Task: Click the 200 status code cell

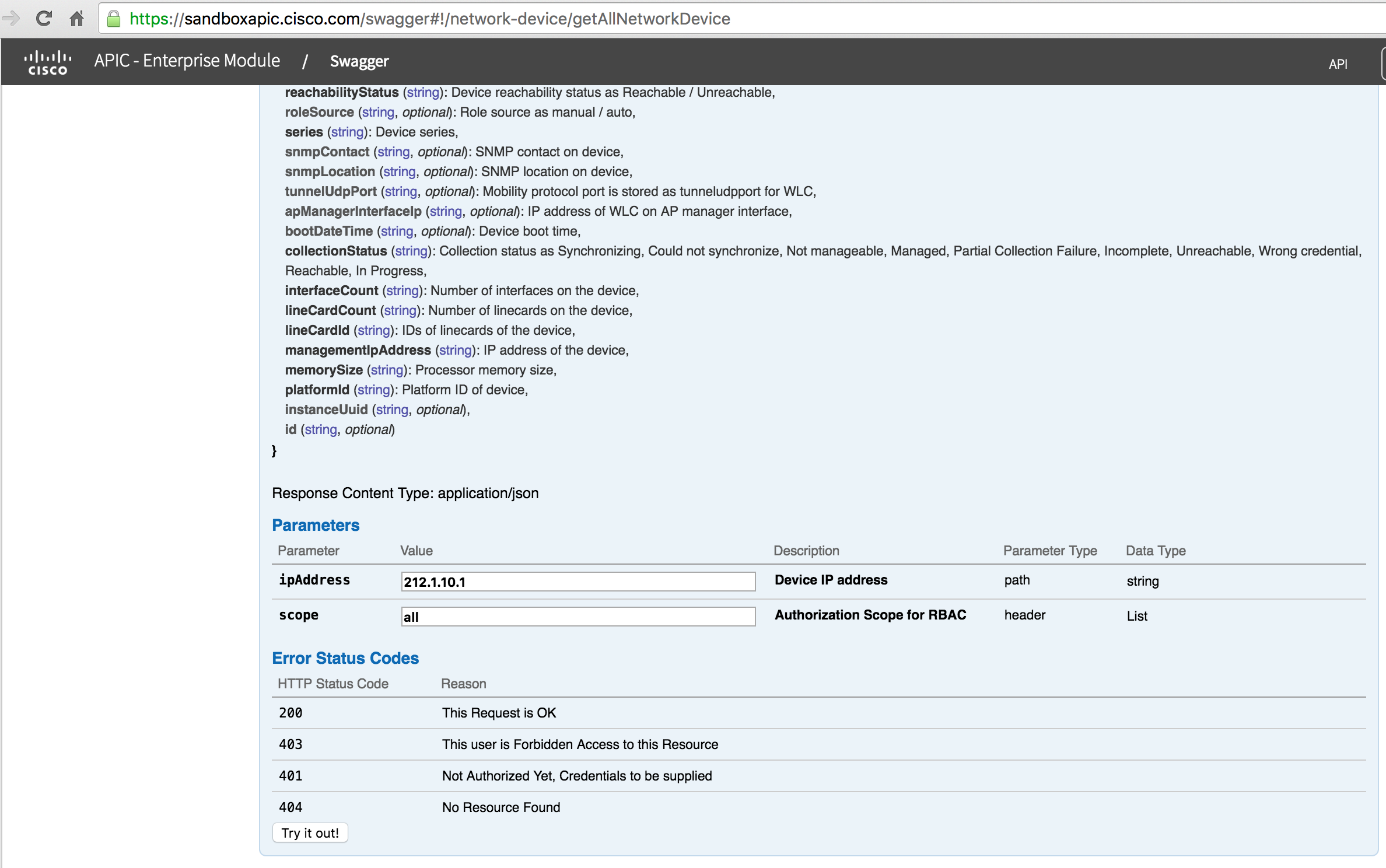Action: (290, 713)
